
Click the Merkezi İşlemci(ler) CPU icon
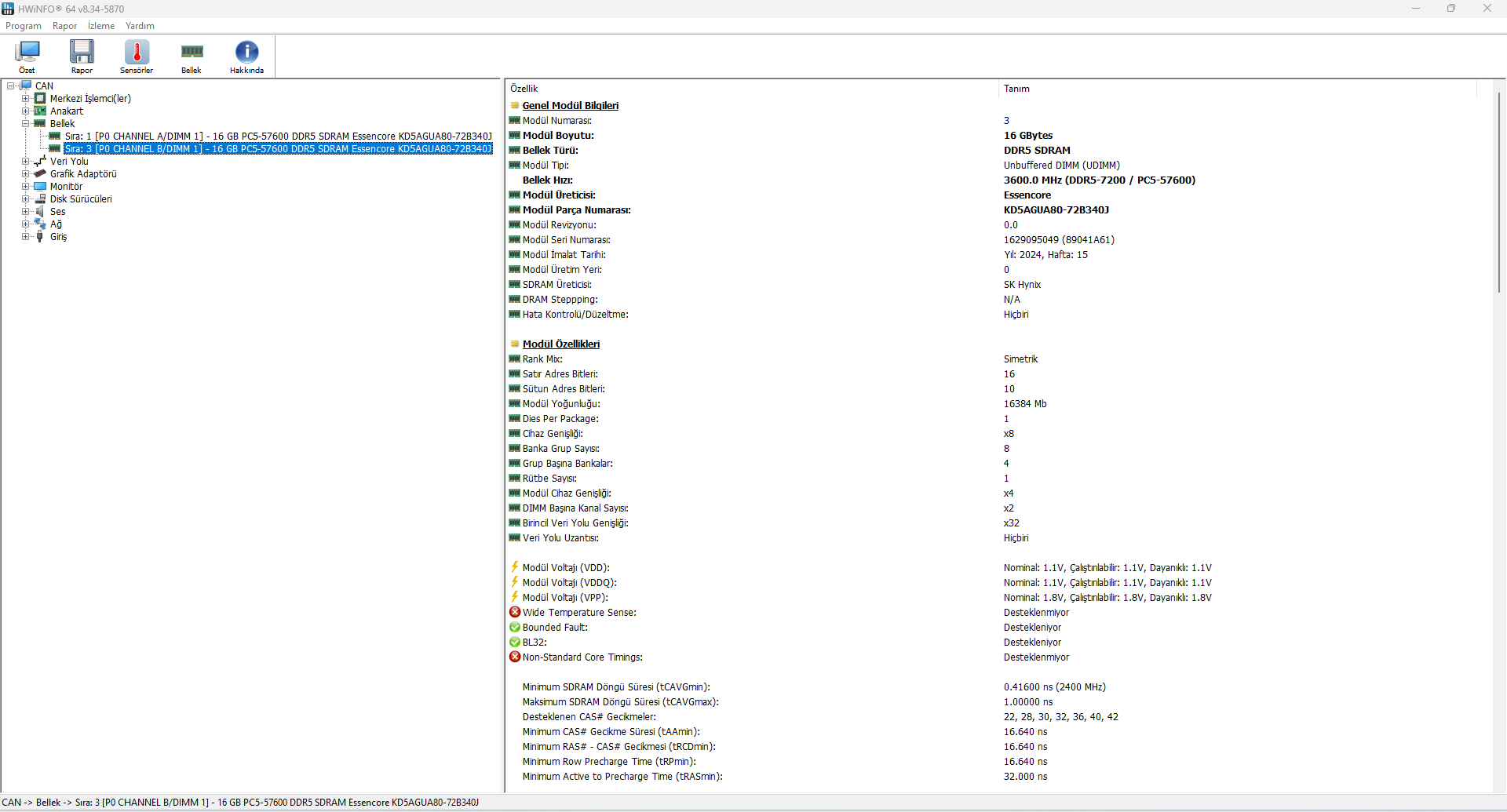[x=40, y=98]
